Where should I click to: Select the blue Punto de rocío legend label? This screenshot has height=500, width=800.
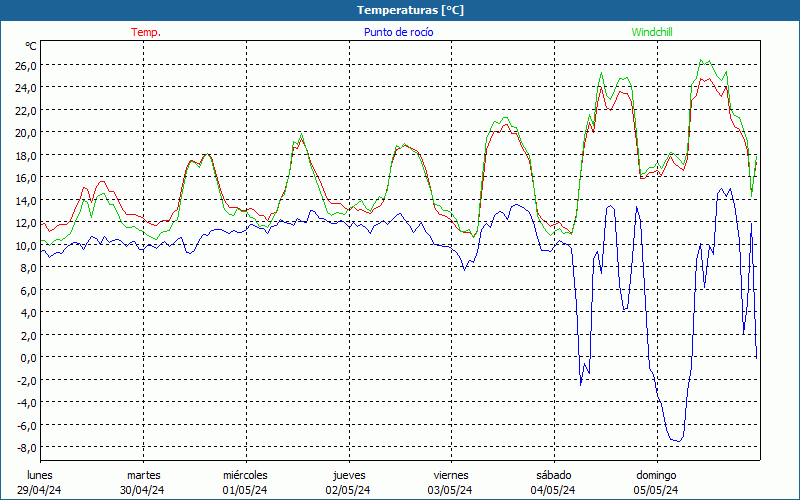point(398,32)
